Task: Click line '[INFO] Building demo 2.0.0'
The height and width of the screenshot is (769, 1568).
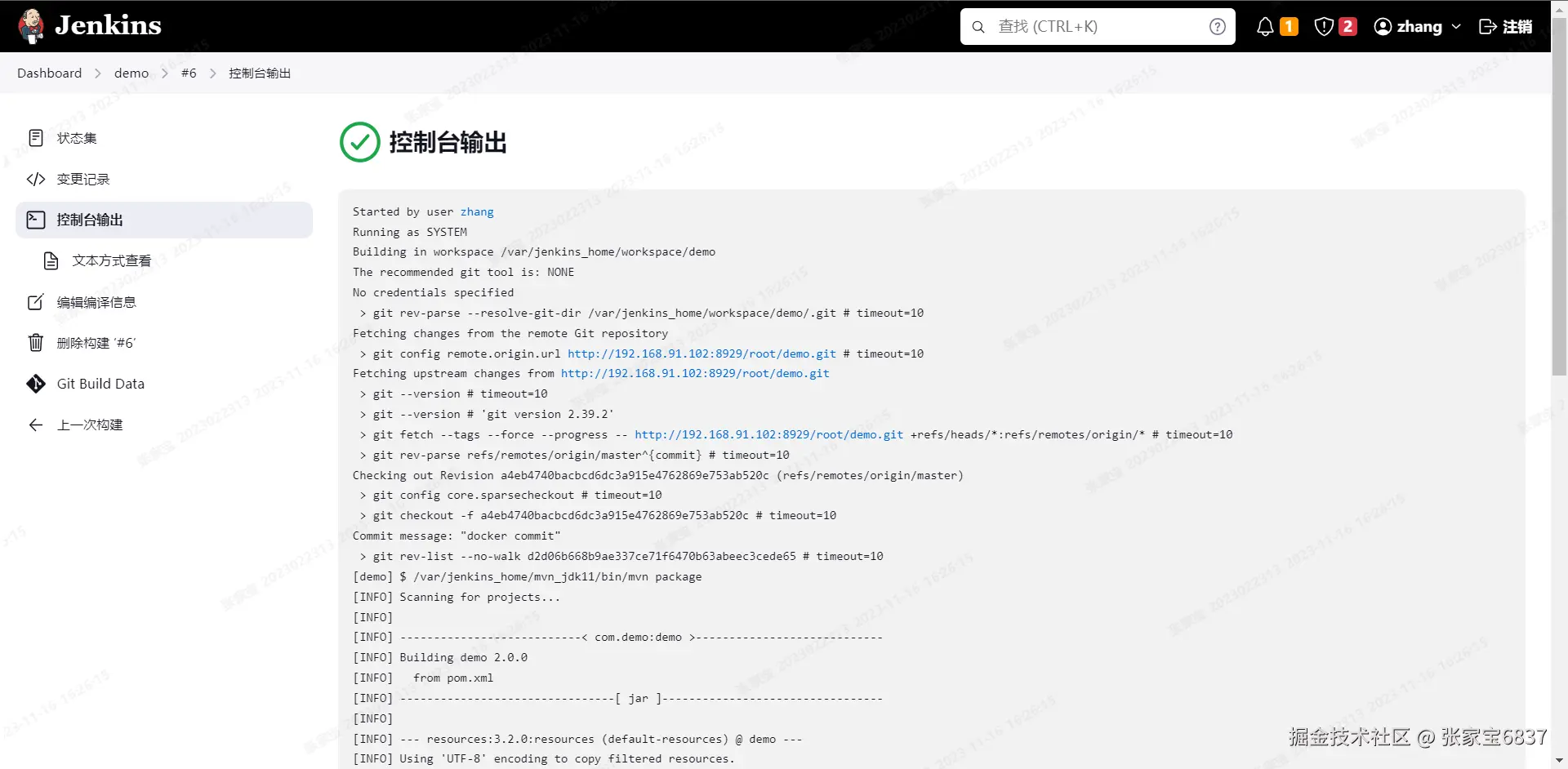Action: [440, 657]
